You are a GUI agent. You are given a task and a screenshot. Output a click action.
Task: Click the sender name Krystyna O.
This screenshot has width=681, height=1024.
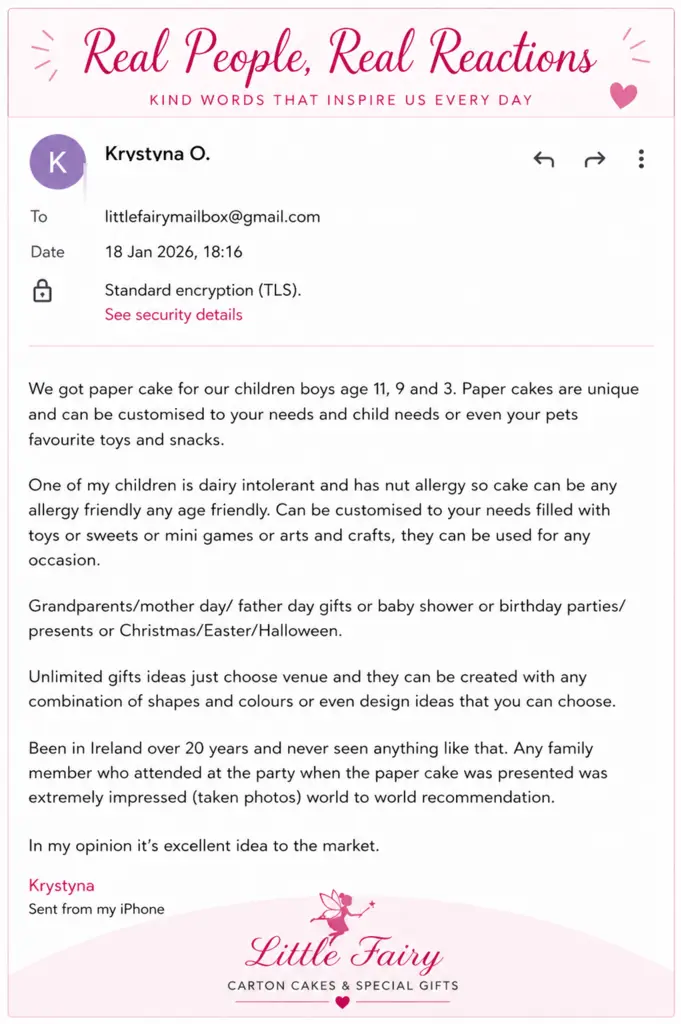(x=157, y=153)
